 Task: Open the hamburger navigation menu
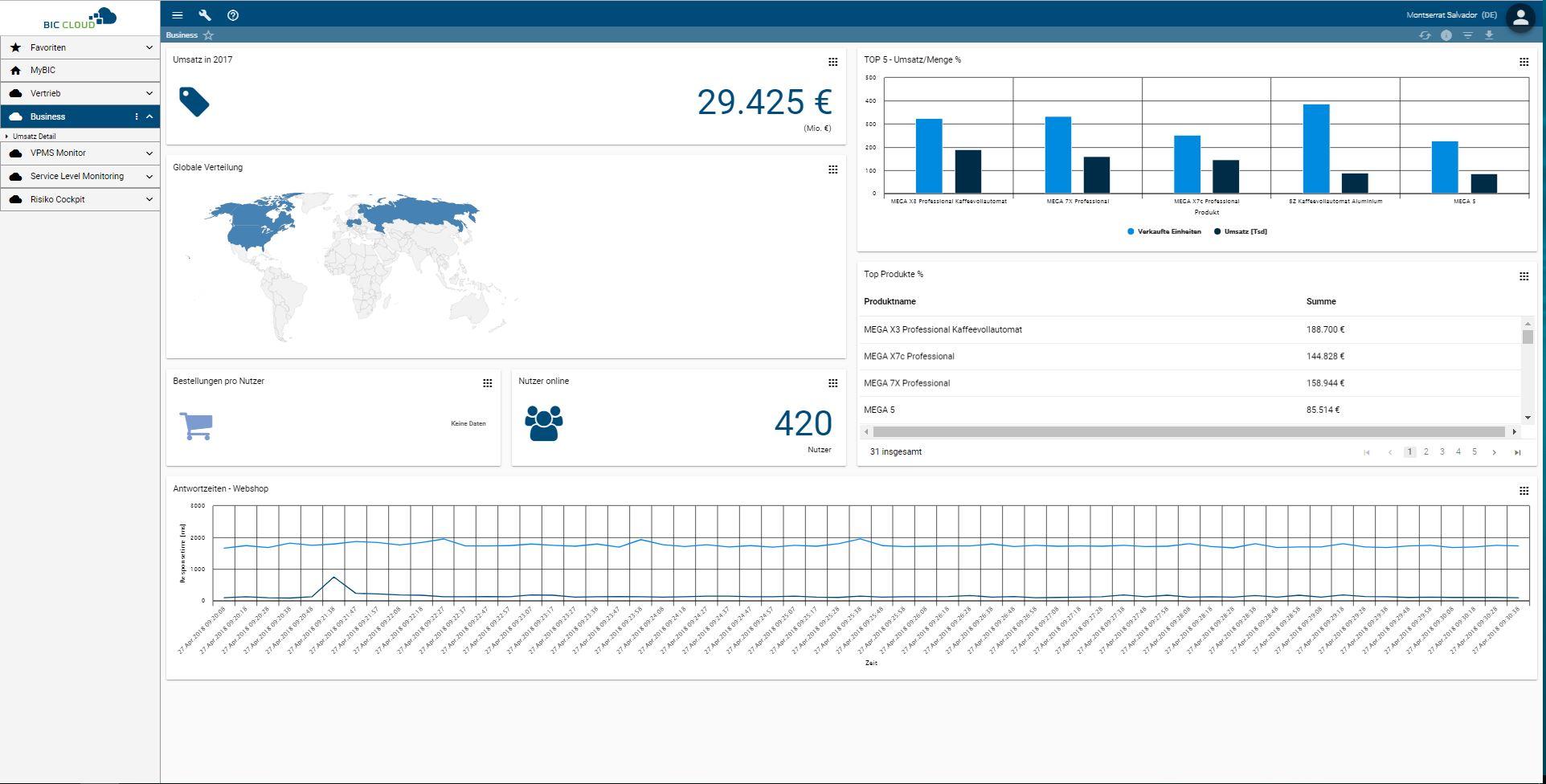(x=177, y=14)
